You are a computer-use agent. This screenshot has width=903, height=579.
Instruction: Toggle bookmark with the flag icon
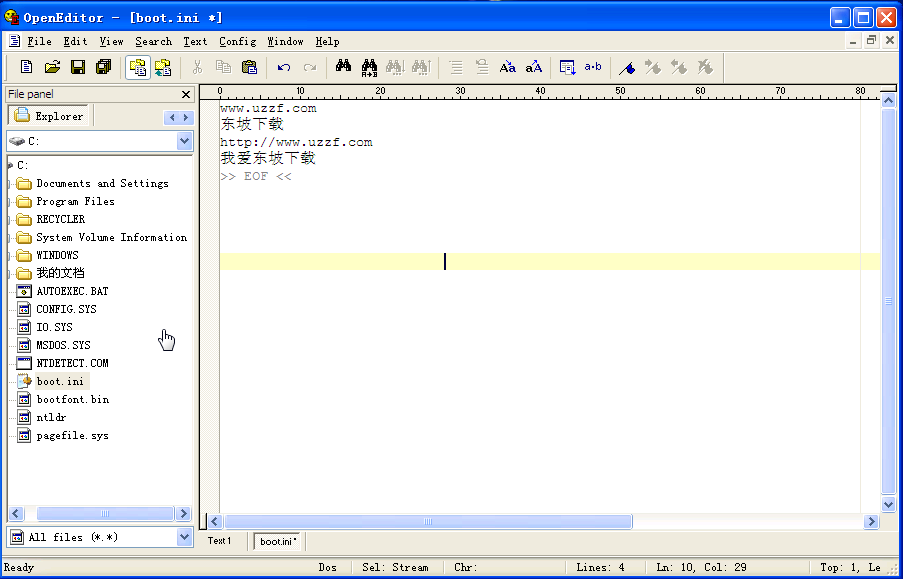pos(627,67)
